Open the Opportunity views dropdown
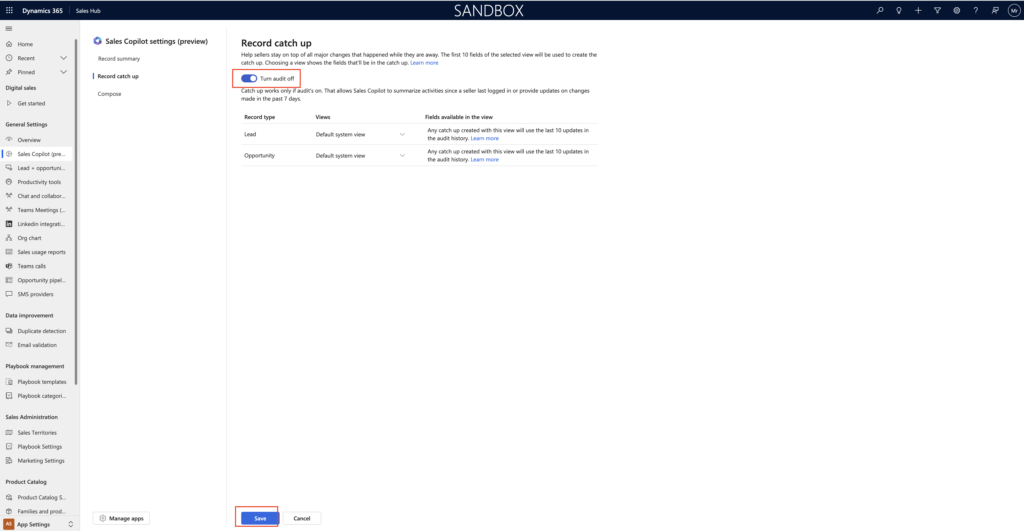The image size is (1024, 531). pos(360,155)
